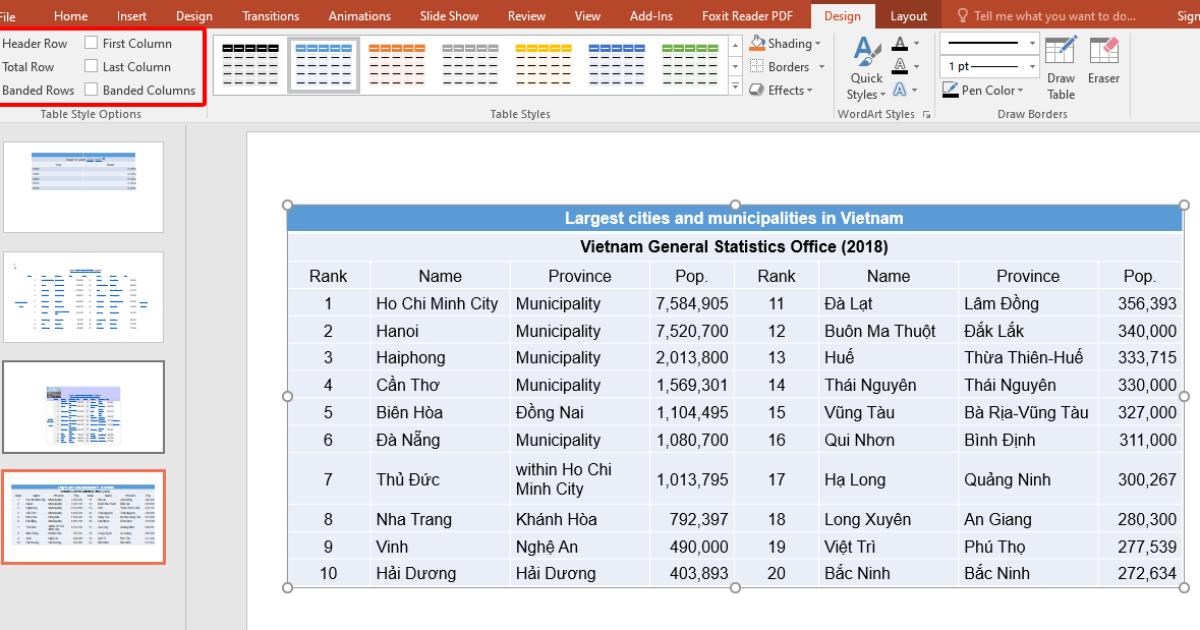This screenshot has height=630, width=1200.
Task: Click the Text Outline icon
Action: pyautogui.click(x=900, y=66)
